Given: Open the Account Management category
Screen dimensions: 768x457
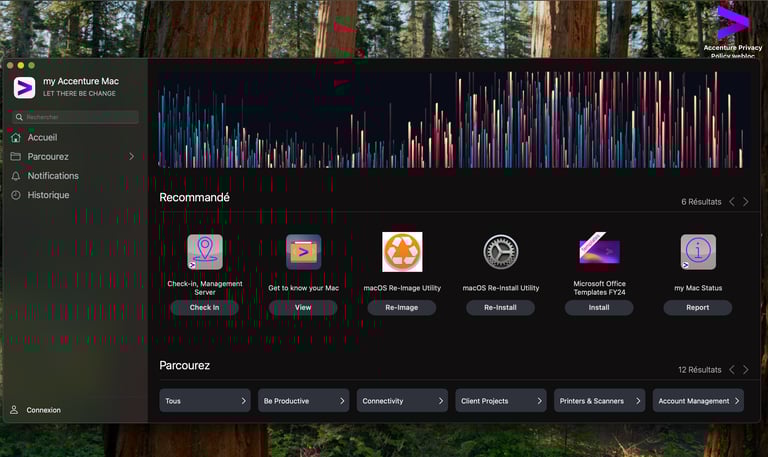Looking at the screenshot, I should 698,401.
